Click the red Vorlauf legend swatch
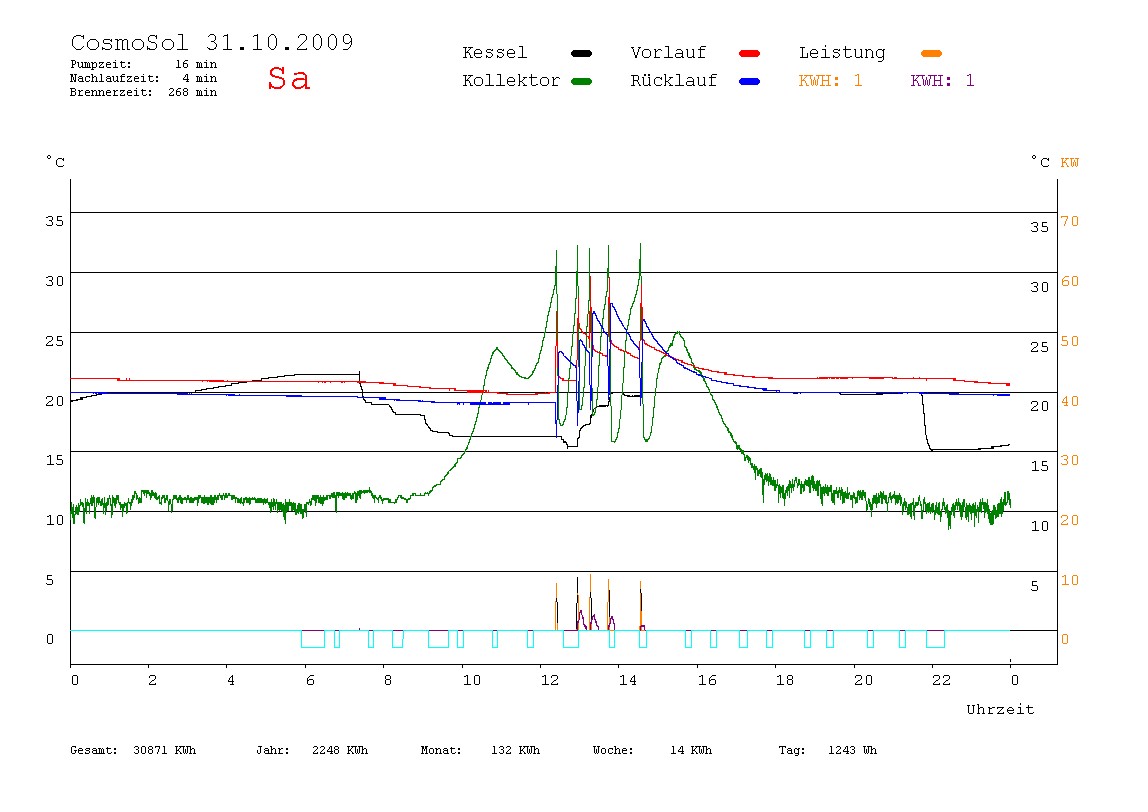Screen dimensions: 1148x812 click(750, 53)
